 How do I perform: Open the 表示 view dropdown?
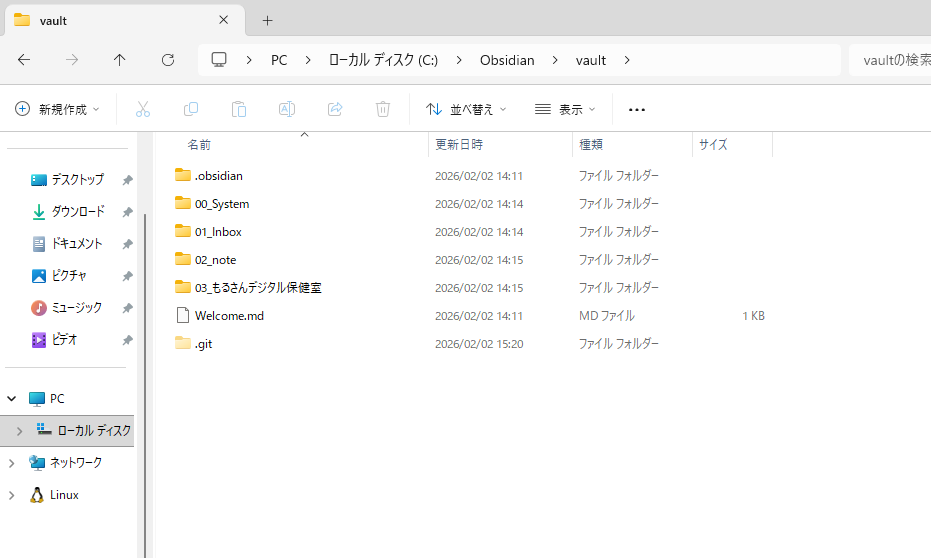point(566,109)
